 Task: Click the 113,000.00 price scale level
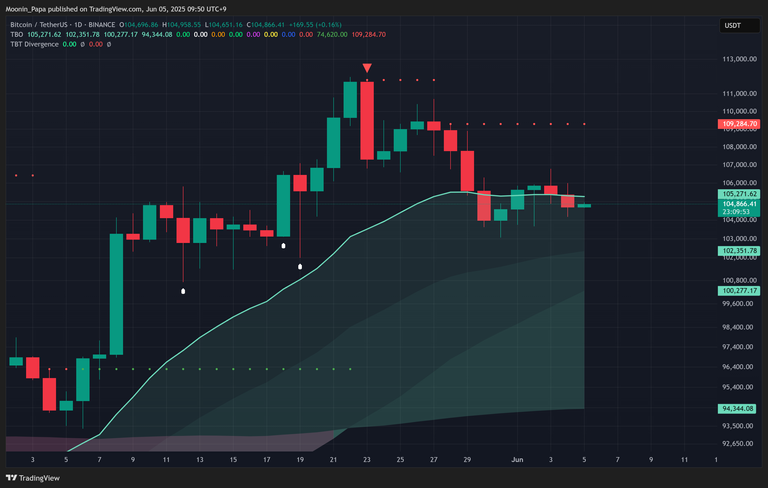click(x=740, y=59)
